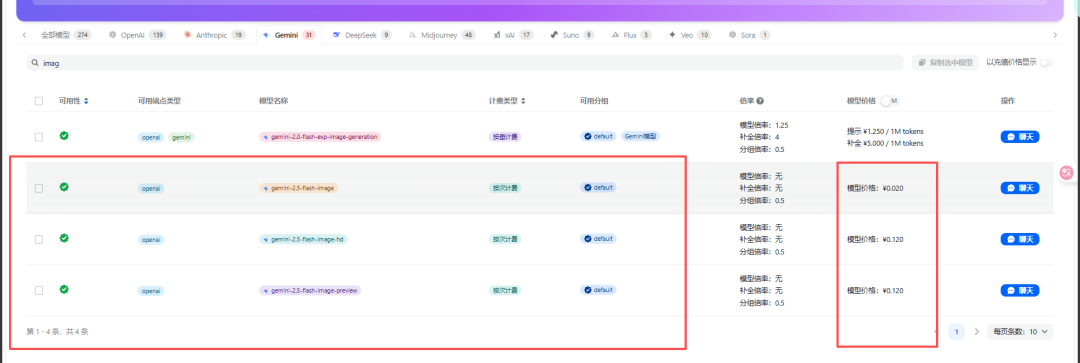Click the gemini-2.5-flash-image model name tag
This screenshot has height=363, width=1080.
click(299, 188)
